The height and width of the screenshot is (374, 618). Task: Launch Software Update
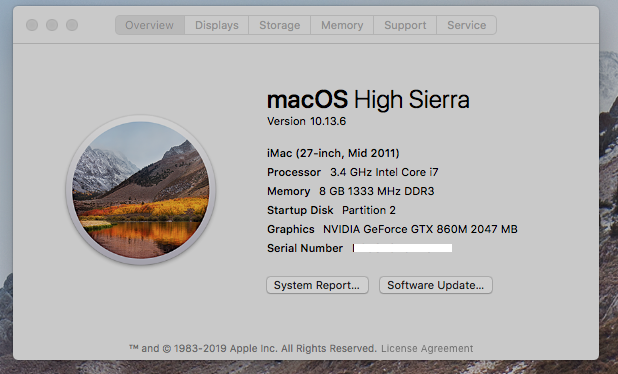(x=436, y=285)
